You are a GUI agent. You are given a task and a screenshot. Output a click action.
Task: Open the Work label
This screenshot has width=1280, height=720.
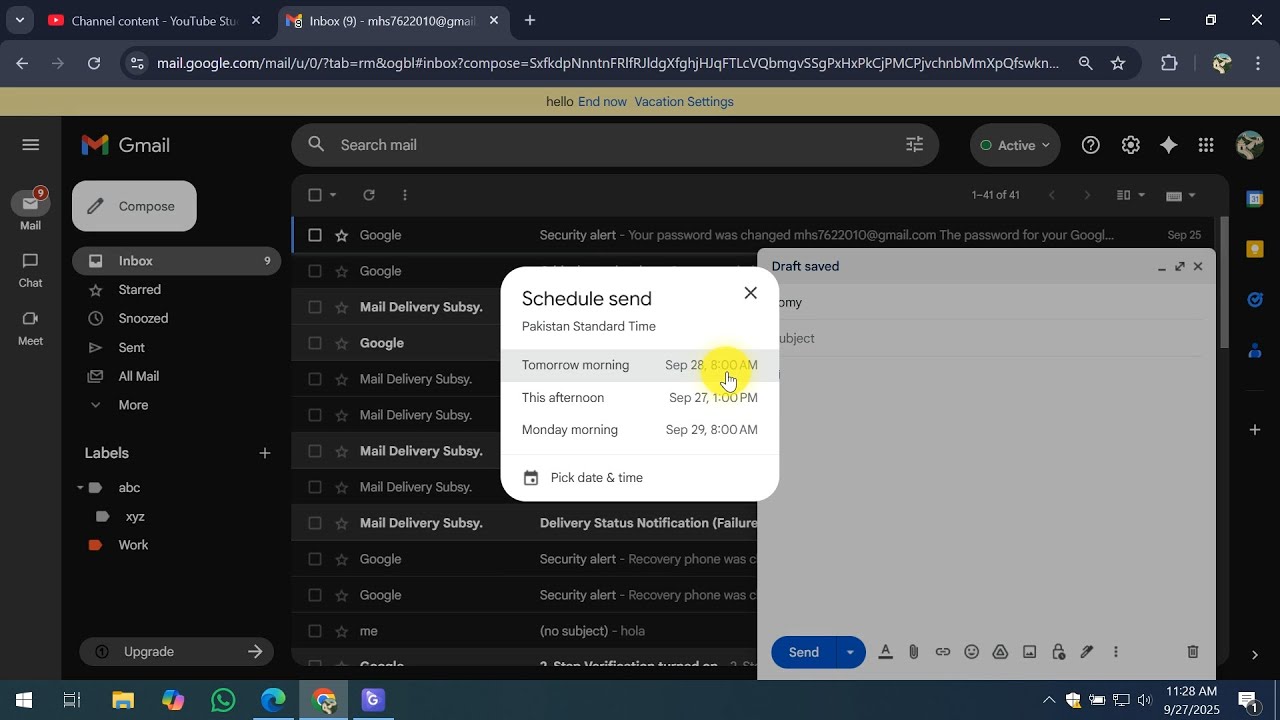pos(133,545)
